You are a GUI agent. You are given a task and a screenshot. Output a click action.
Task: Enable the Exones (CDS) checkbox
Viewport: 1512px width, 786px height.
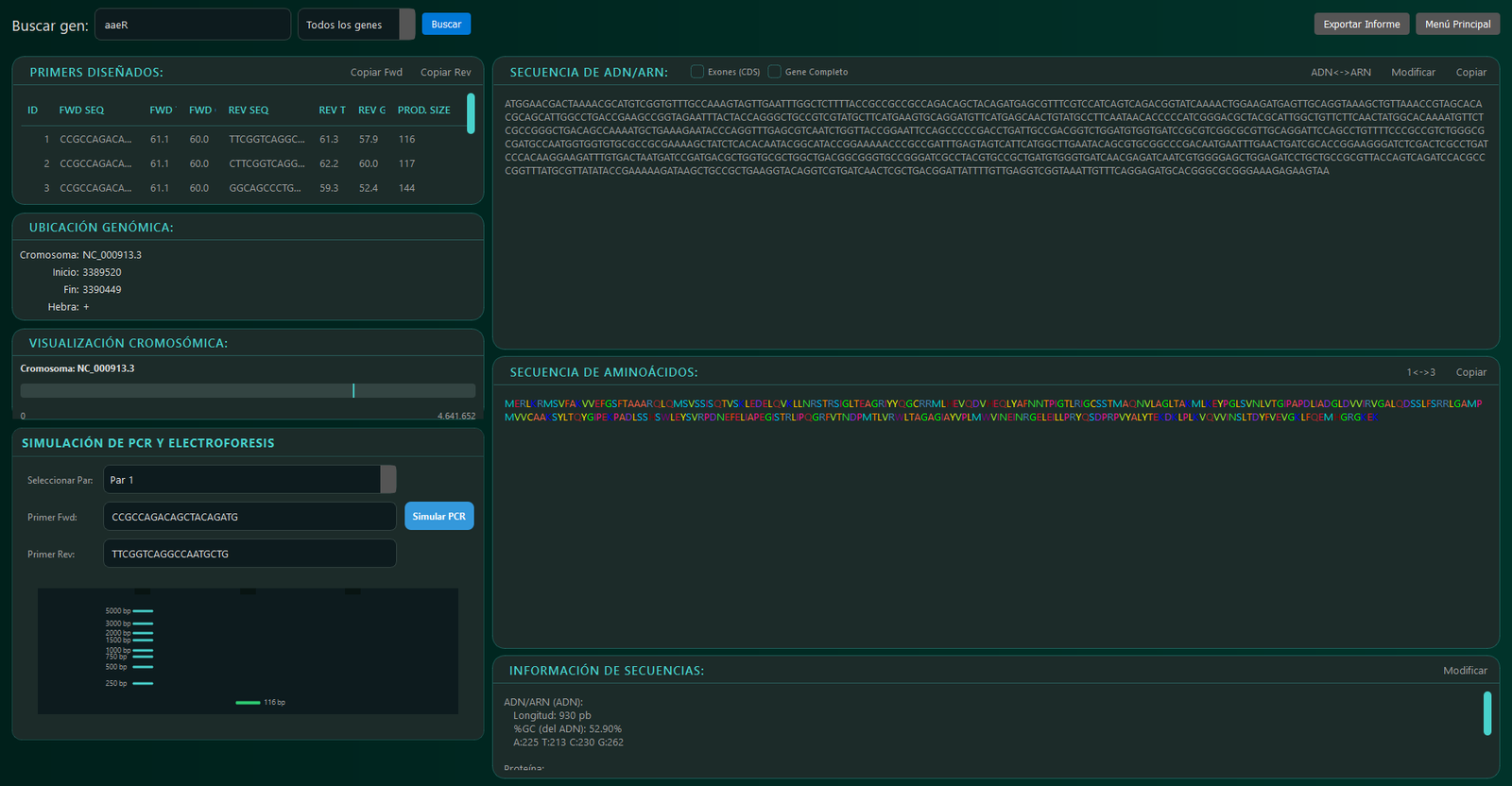click(697, 72)
